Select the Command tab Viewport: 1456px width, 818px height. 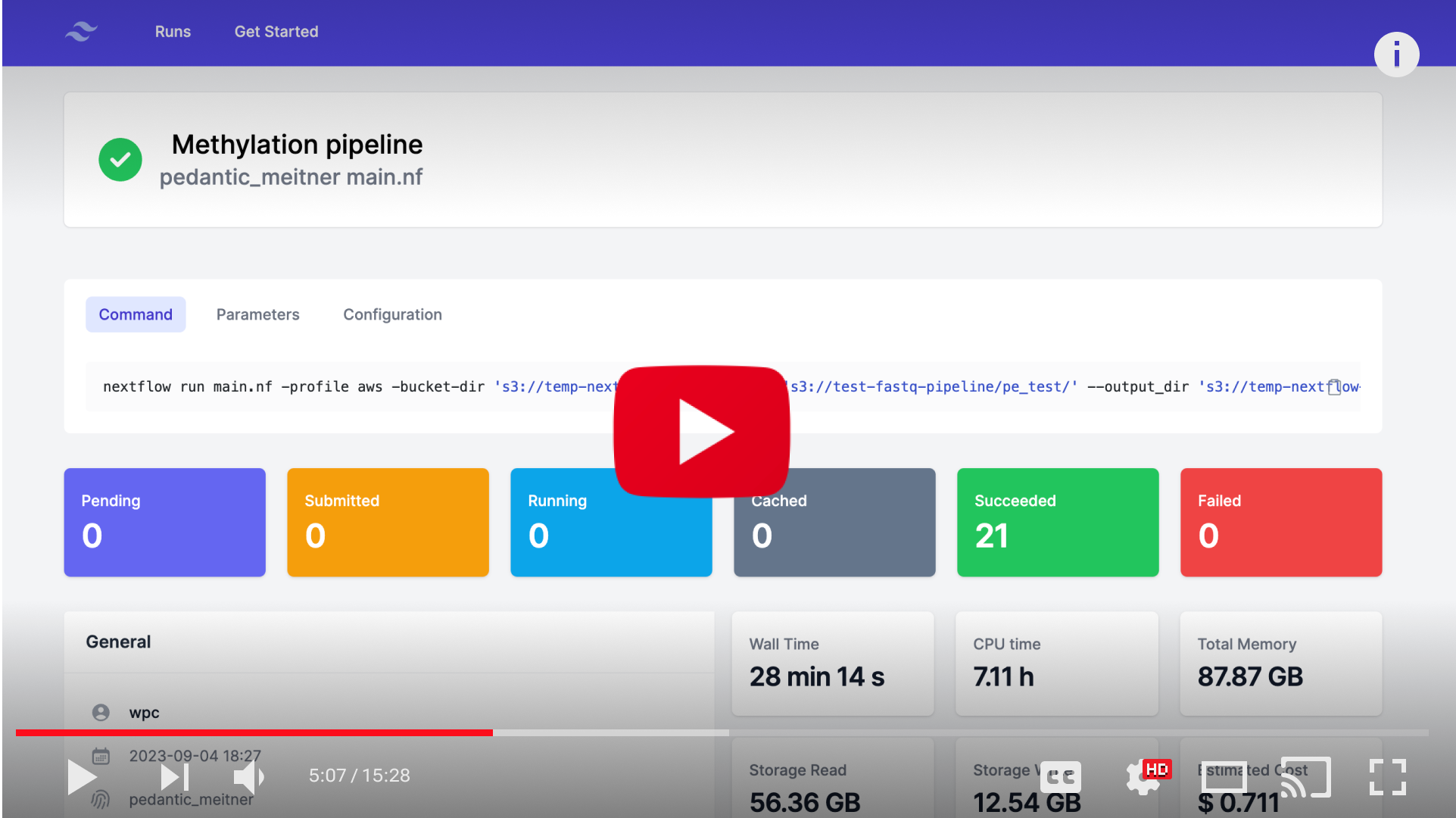coord(136,314)
